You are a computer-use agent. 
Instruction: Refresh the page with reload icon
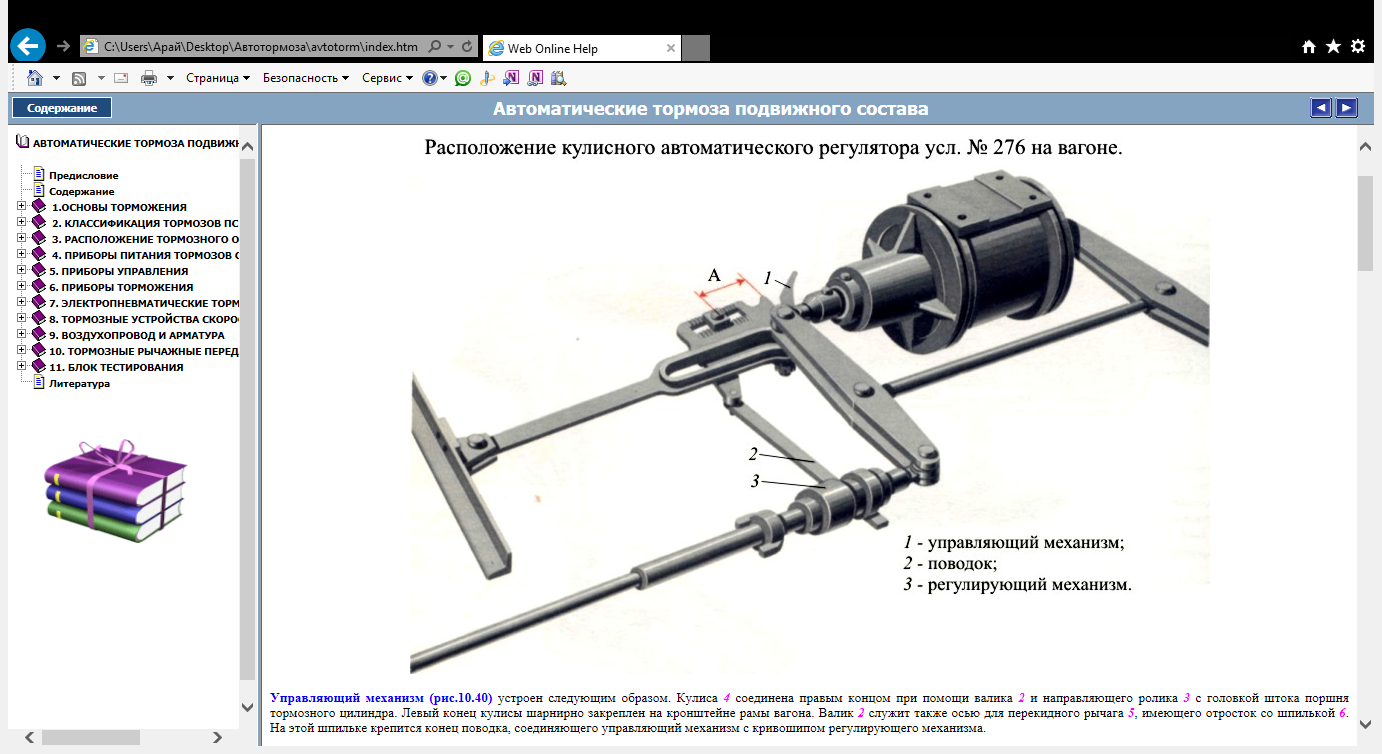pyautogui.click(x=467, y=47)
